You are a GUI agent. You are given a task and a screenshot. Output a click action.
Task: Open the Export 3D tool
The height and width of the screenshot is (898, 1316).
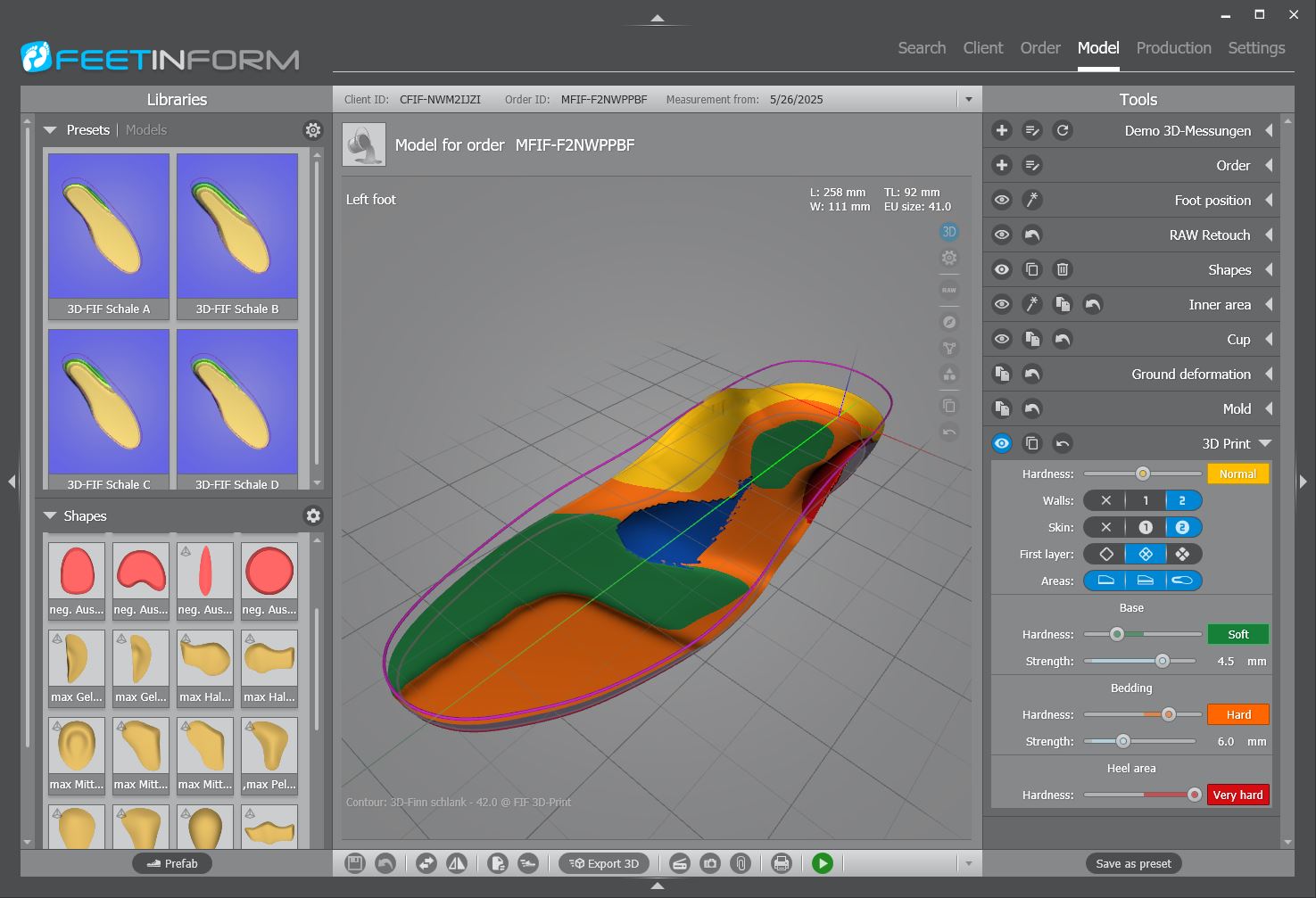[604, 863]
